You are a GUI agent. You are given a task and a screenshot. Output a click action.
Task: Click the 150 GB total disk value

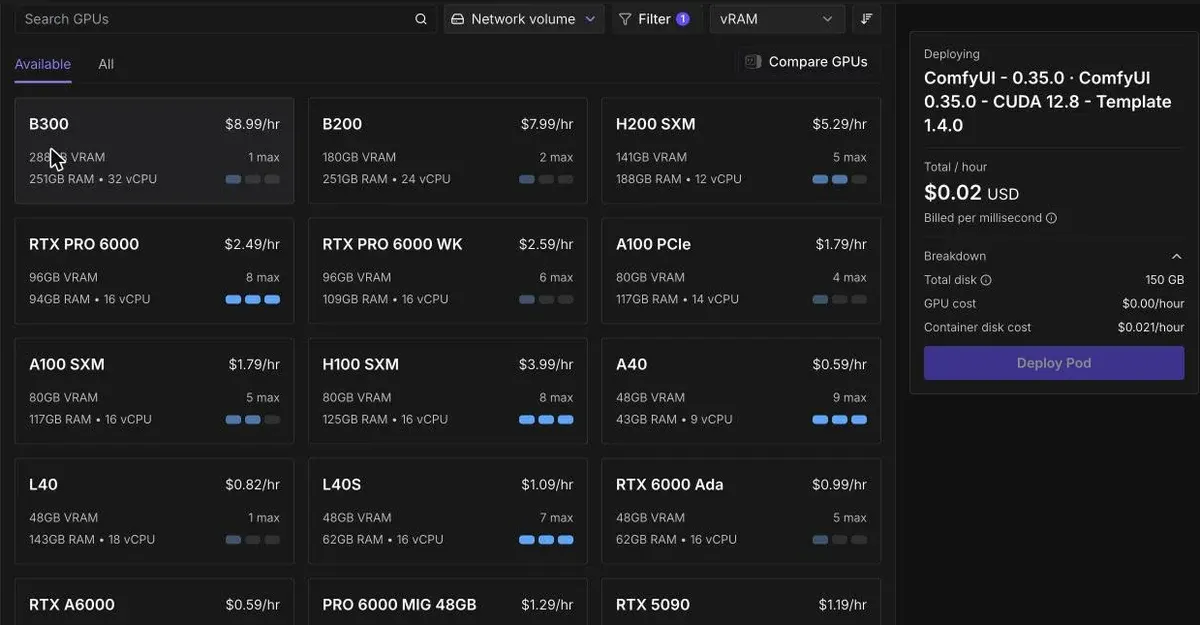[1164, 281]
